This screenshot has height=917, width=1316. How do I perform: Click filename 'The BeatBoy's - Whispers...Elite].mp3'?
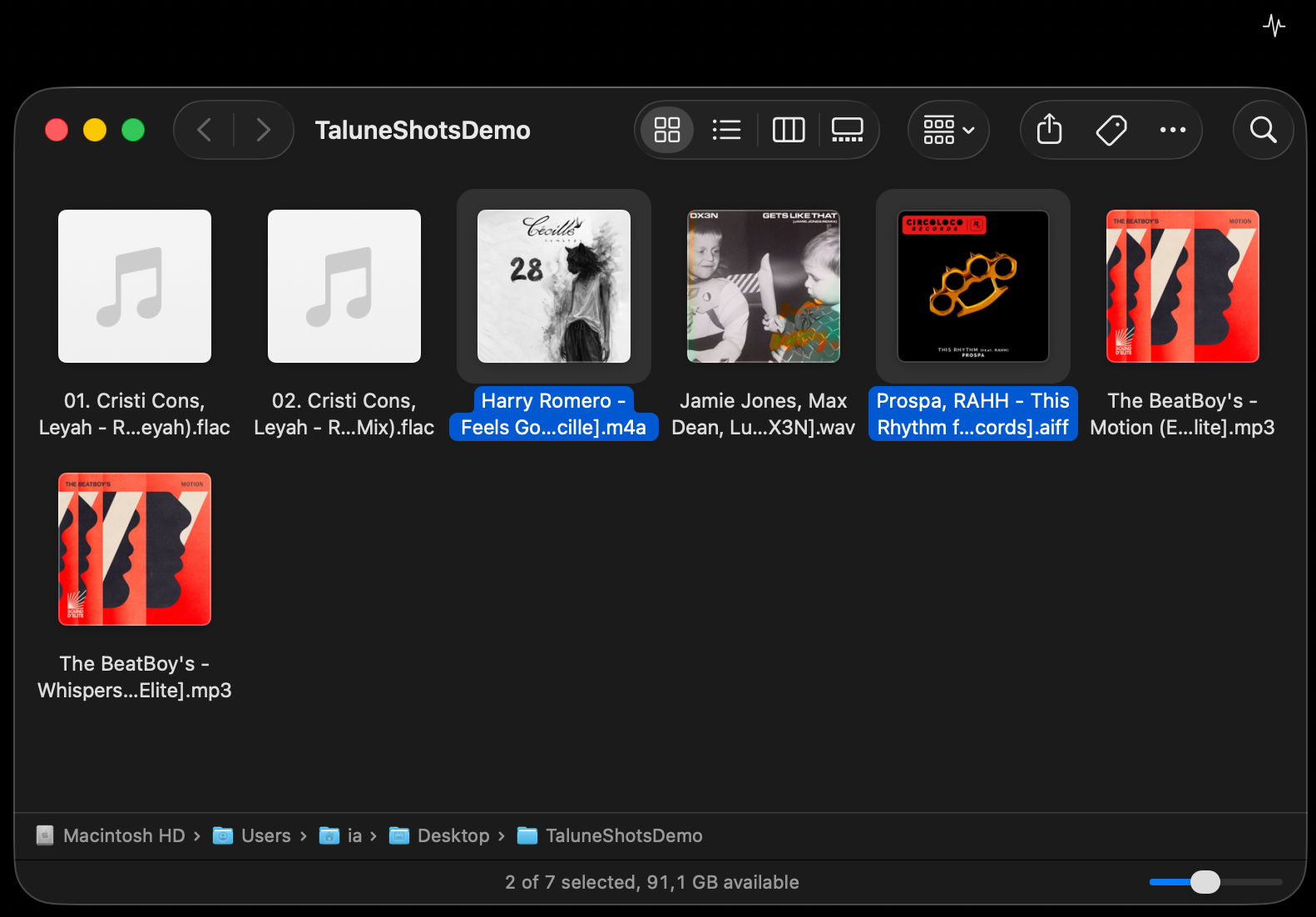coord(135,677)
